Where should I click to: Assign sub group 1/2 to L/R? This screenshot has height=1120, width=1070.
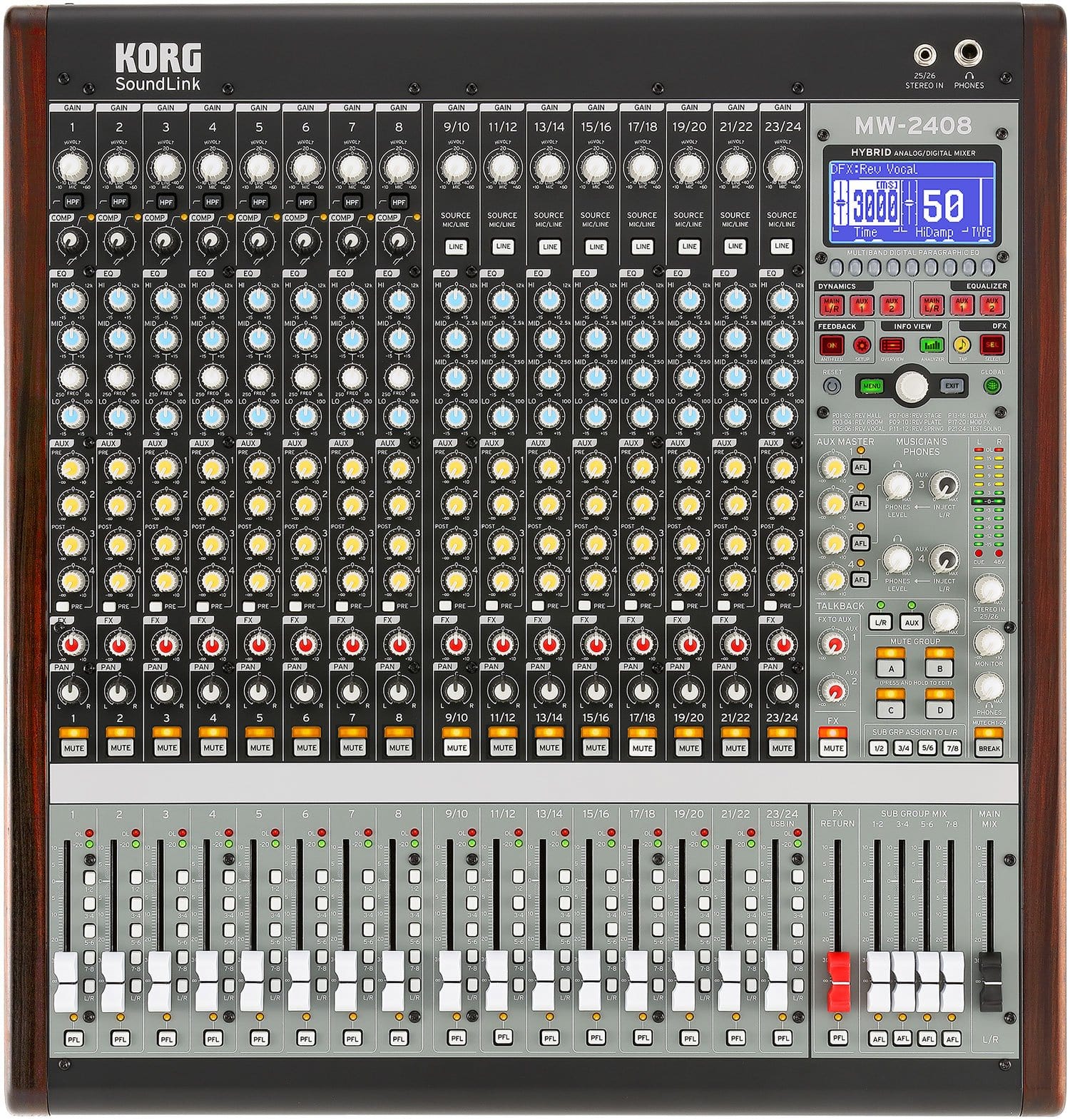point(879,748)
